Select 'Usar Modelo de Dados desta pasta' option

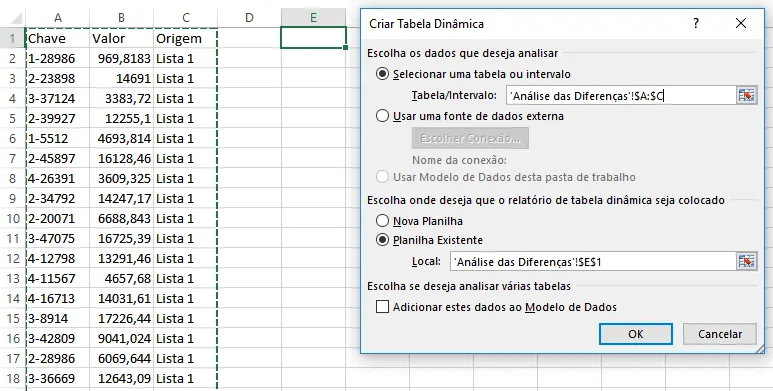[x=506, y=177]
